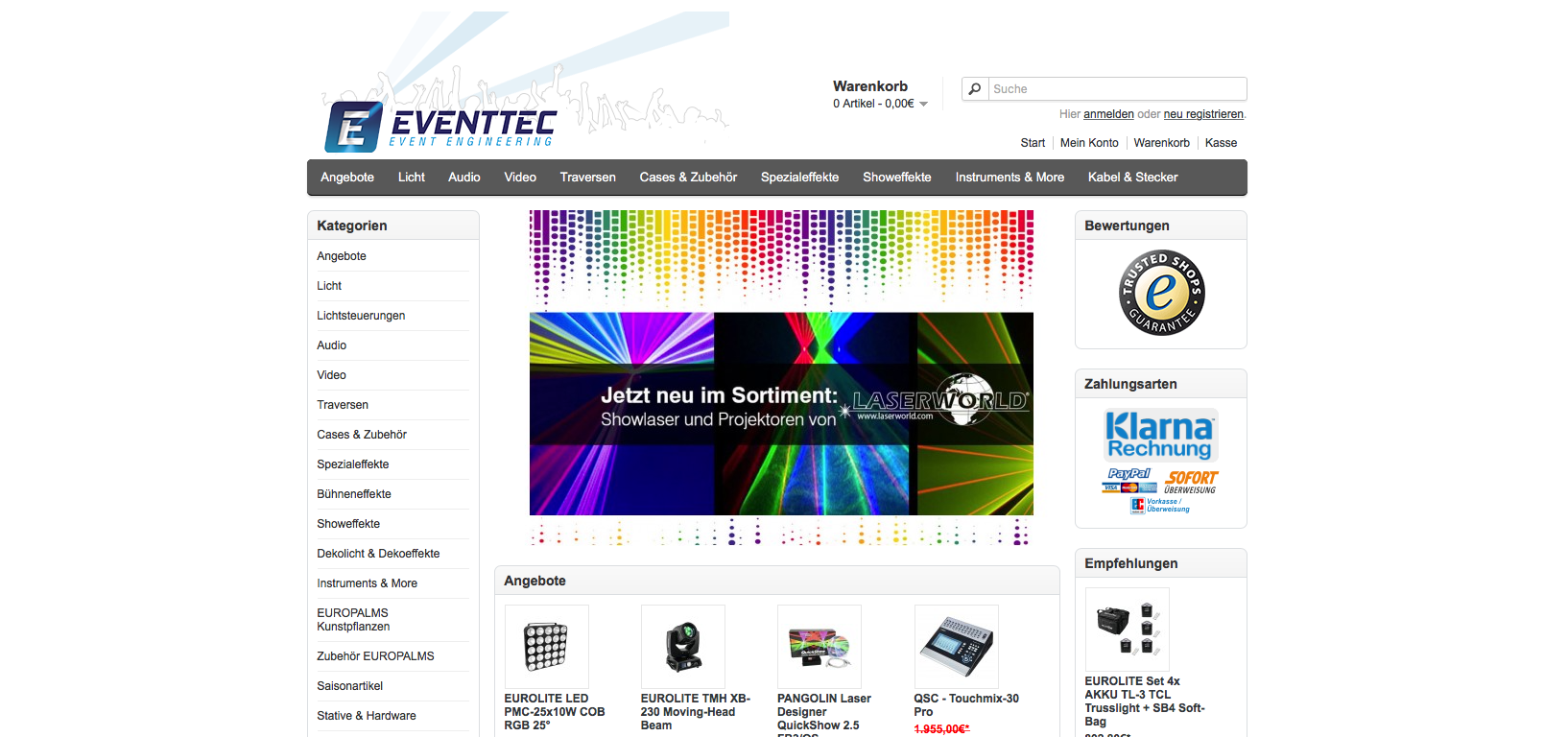This screenshot has width=1568, height=737.
Task: Open Mein Konto link
Action: pyautogui.click(x=1089, y=143)
